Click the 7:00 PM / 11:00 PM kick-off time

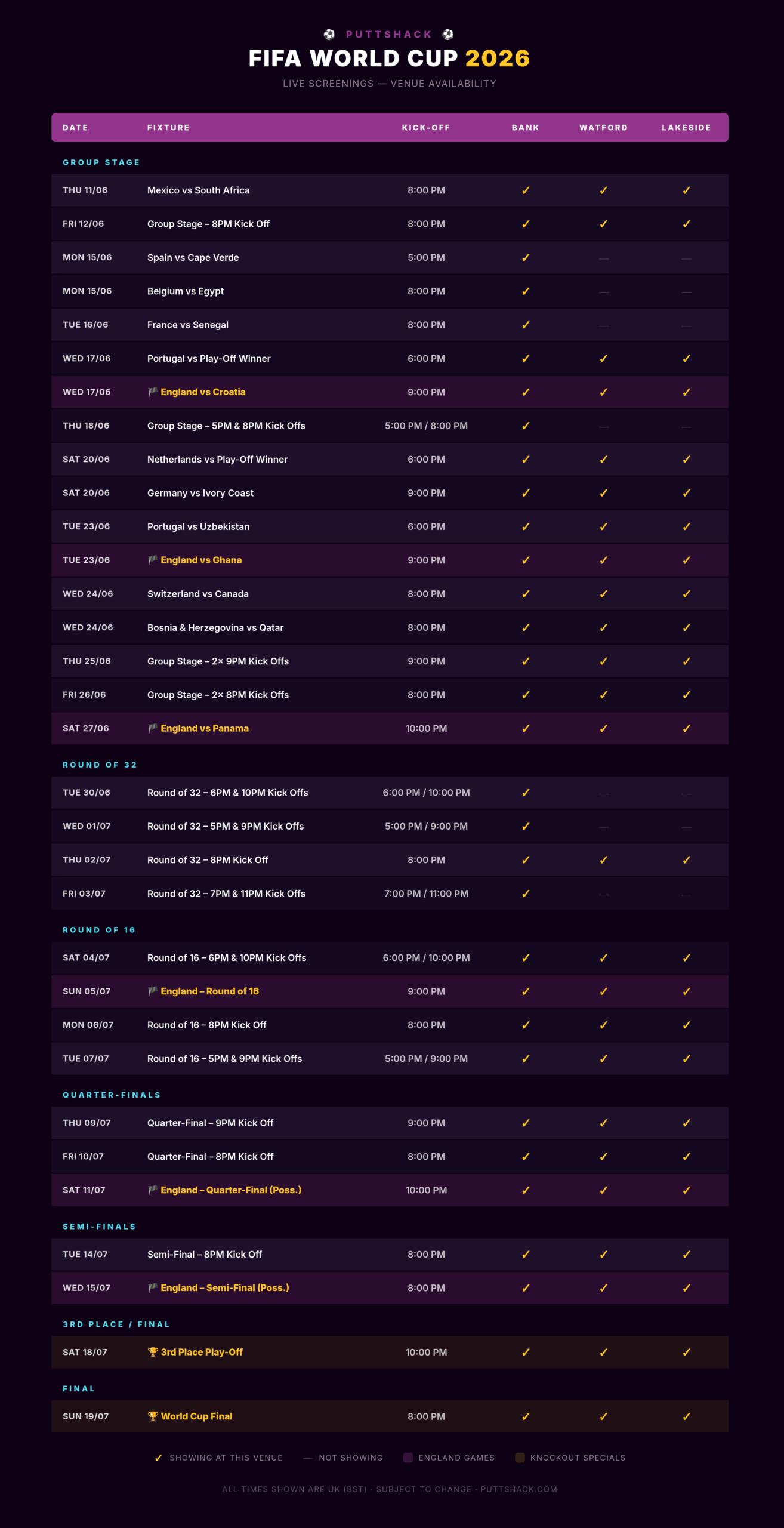click(426, 894)
